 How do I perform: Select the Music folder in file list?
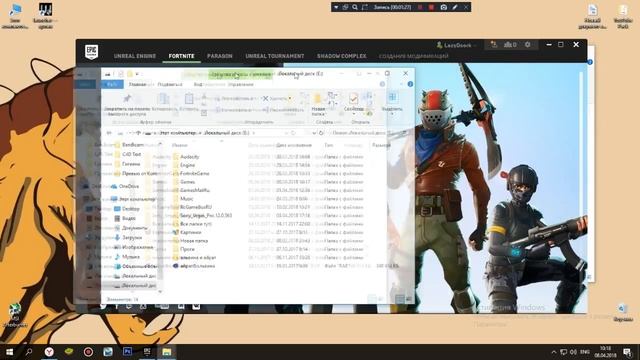point(187,199)
